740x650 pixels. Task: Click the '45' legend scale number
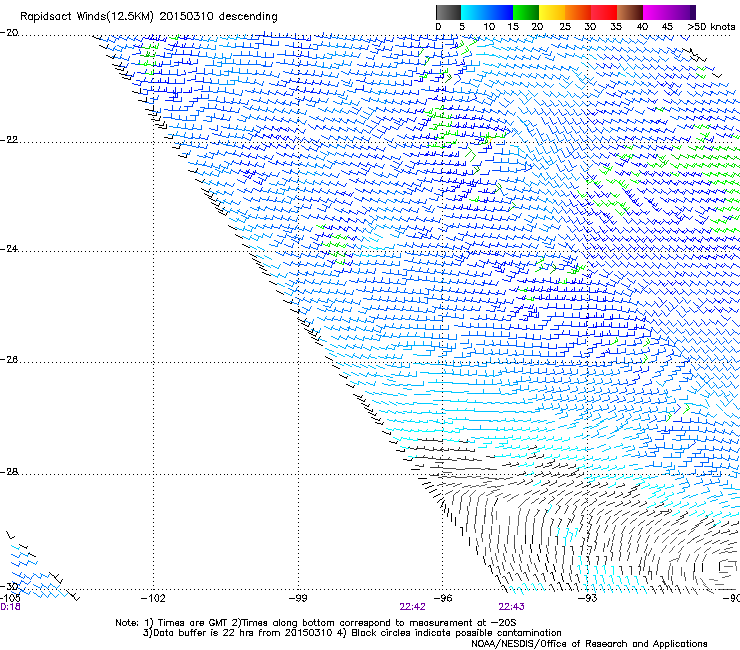point(667,27)
